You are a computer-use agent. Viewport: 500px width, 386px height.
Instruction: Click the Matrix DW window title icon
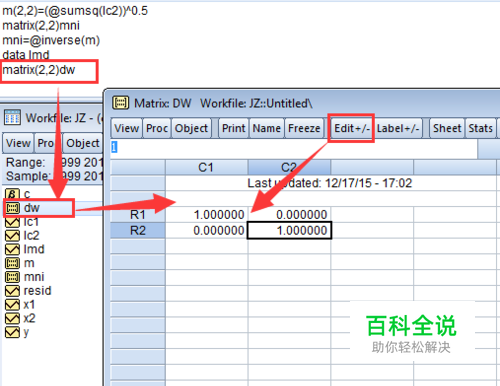[x=120, y=103]
